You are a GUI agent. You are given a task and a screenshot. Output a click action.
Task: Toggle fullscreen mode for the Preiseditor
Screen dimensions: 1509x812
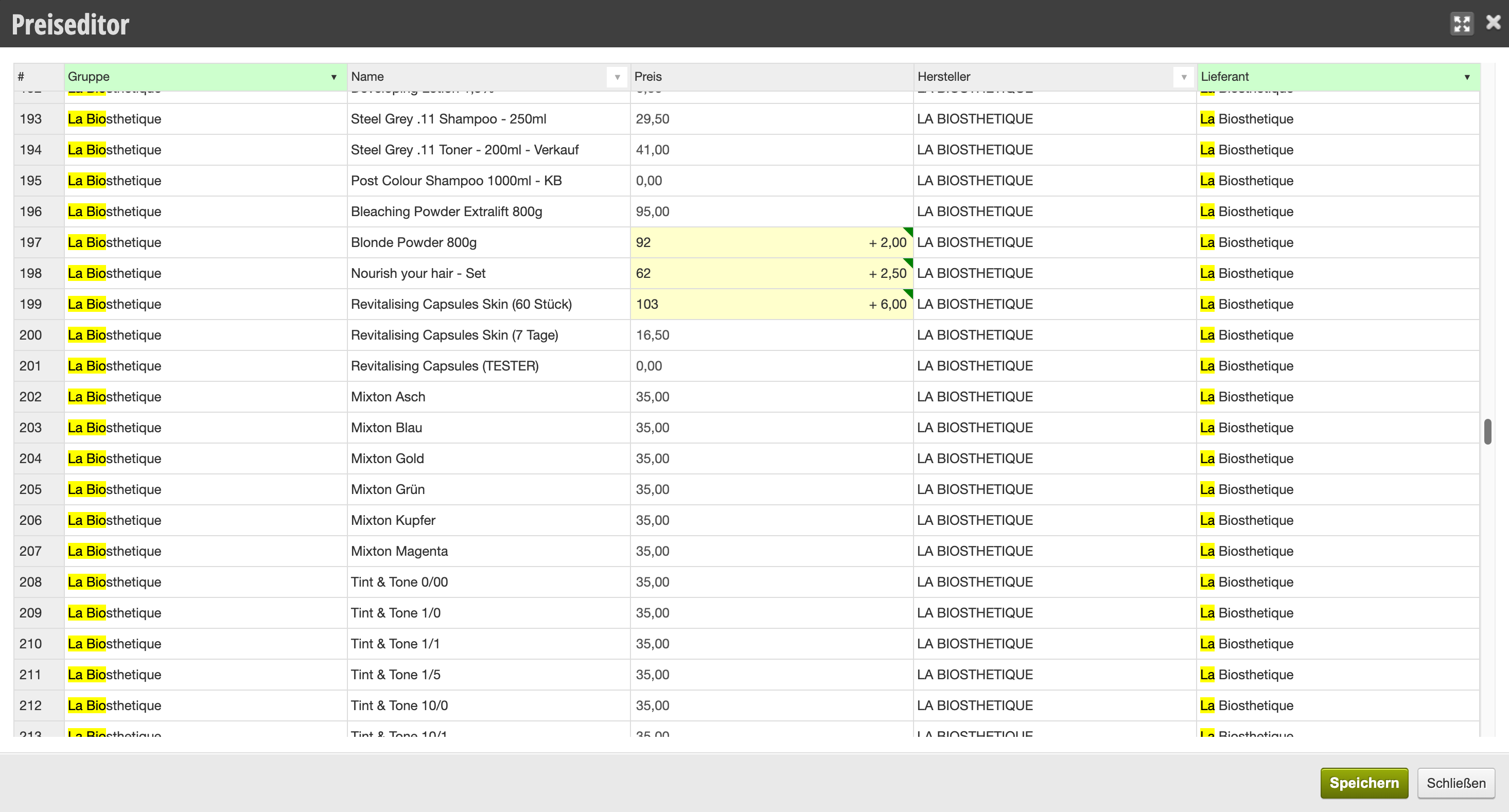pyautogui.click(x=1462, y=24)
